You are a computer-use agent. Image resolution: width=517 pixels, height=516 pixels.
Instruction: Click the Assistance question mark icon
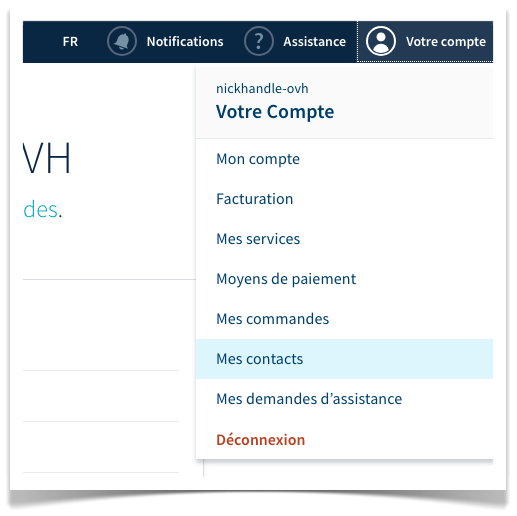coord(259,41)
